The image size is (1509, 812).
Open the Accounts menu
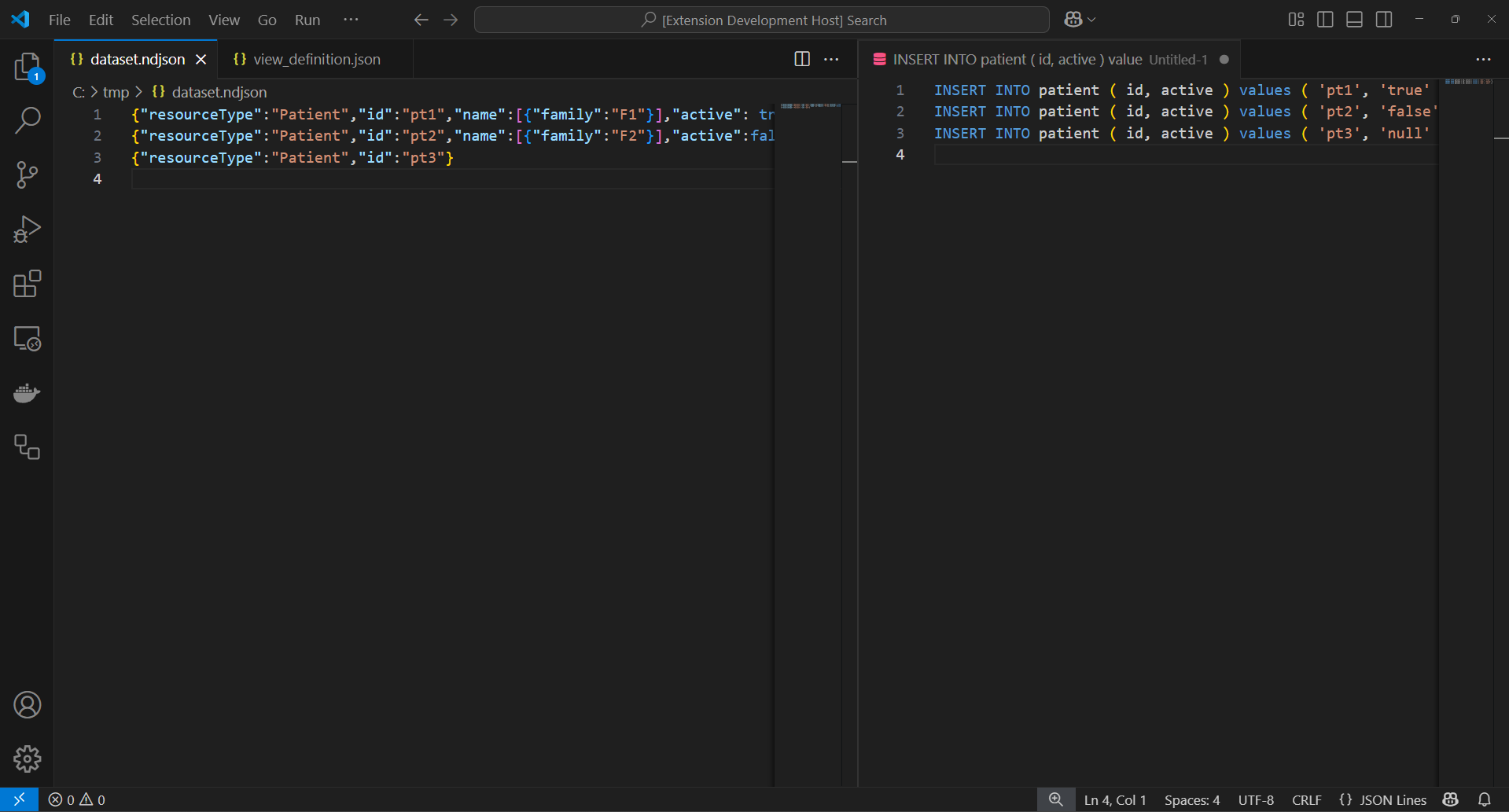(x=28, y=705)
